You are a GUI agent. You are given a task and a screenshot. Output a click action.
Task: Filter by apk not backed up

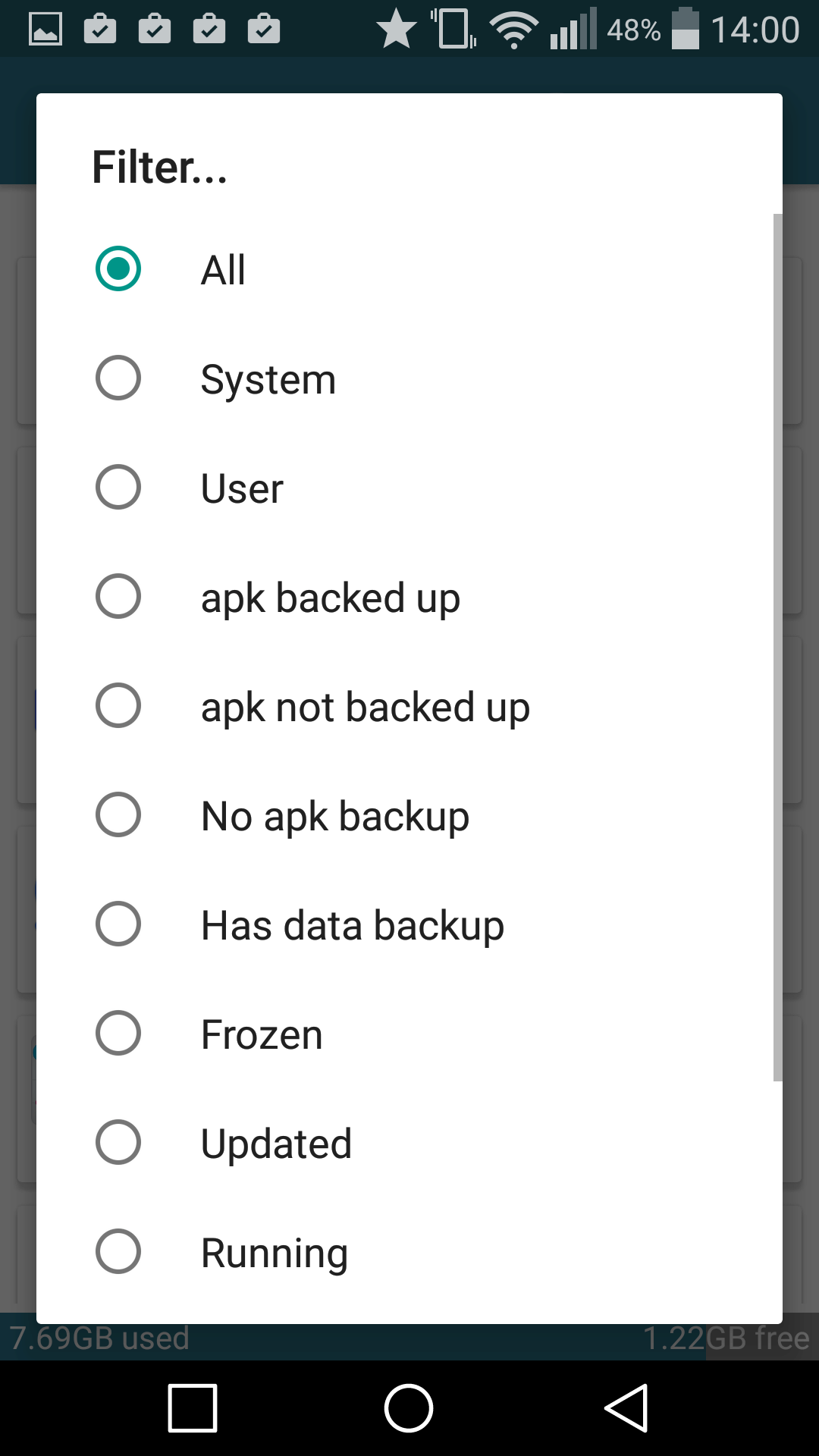(x=118, y=706)
